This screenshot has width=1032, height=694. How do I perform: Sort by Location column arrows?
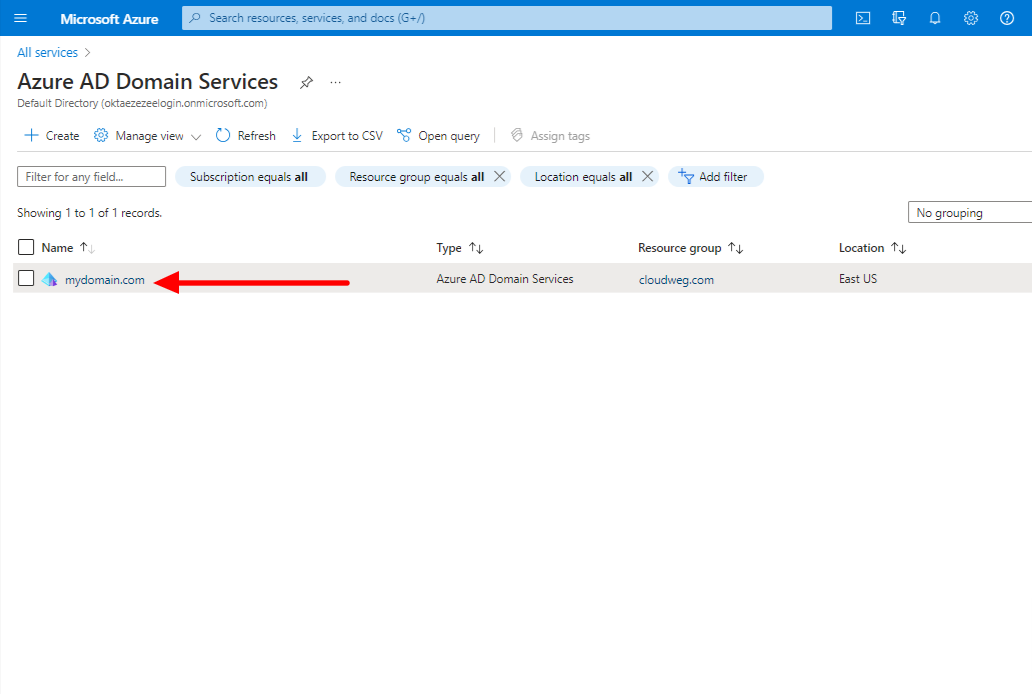[898, 248]
